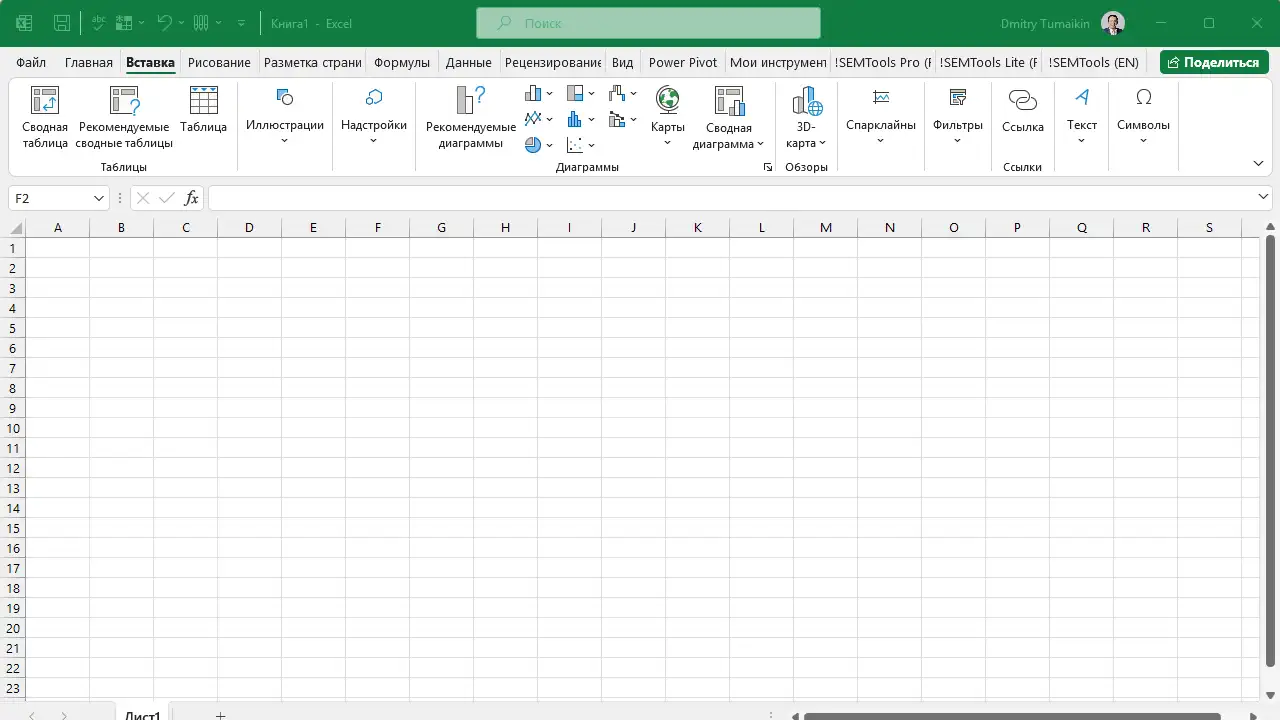The height and width of the screenshot is (720, 1280).
Task: Switch to the Рисование tab
Action: click(x=219, y=62)
